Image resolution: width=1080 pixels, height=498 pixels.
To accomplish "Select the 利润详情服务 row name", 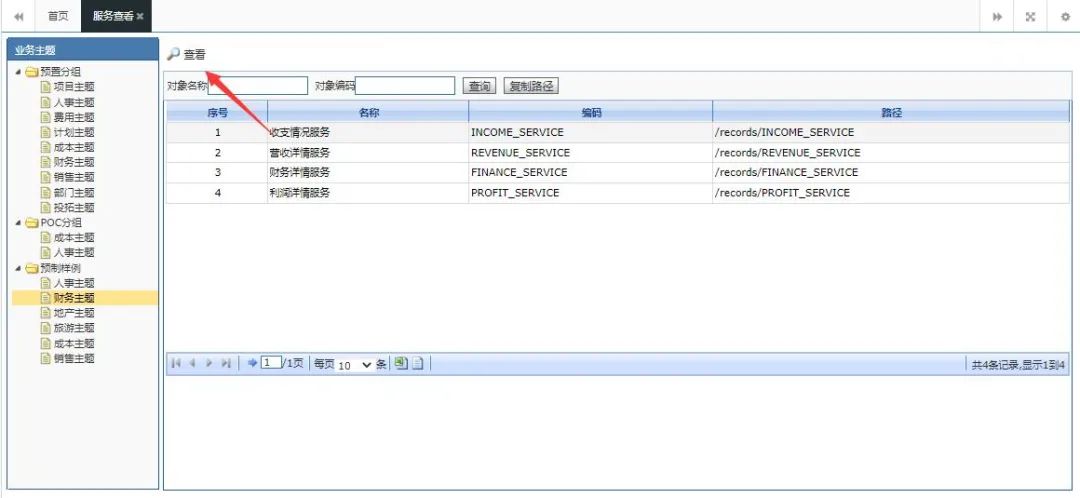I will click(300, 193).
